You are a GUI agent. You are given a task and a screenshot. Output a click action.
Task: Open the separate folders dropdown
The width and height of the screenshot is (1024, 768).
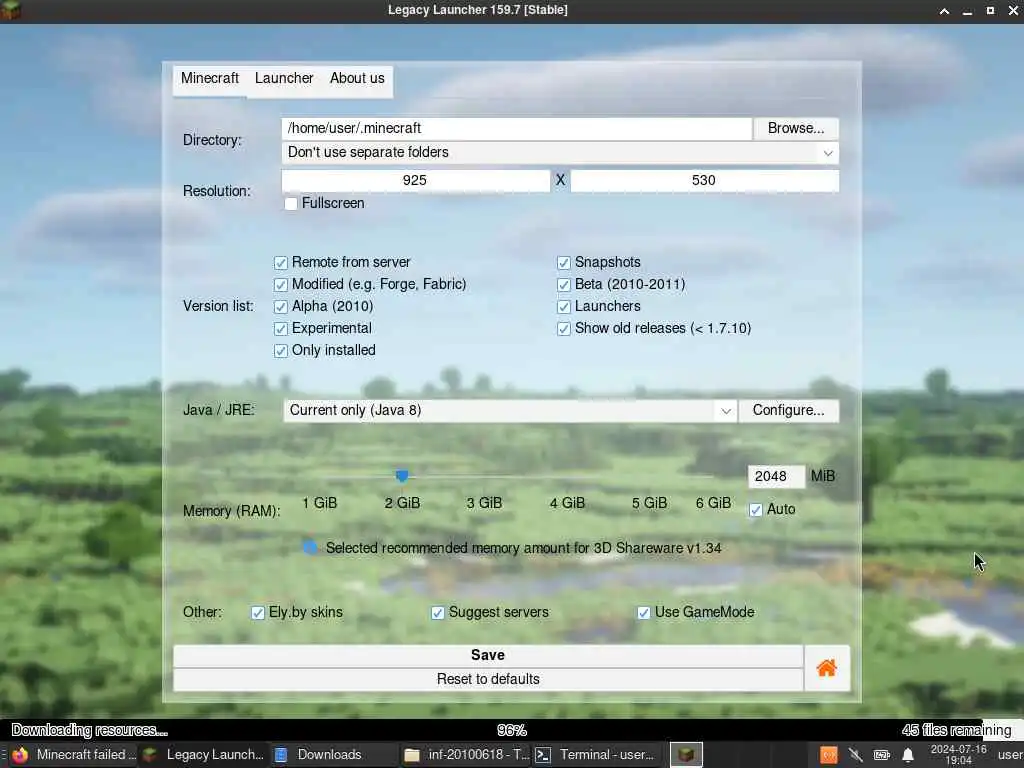[x=560, y=153]
